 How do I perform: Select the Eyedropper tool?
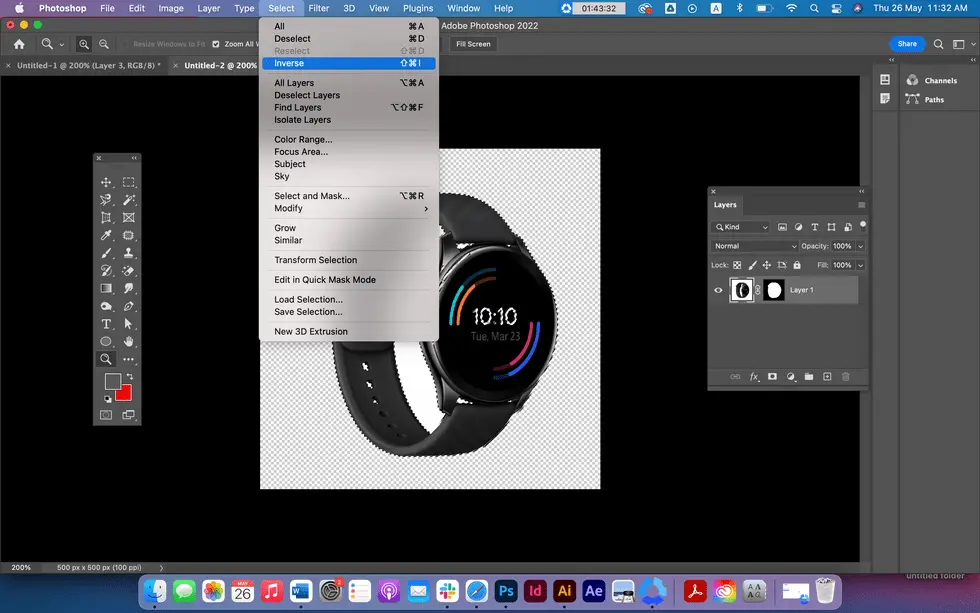coord(106,235)
